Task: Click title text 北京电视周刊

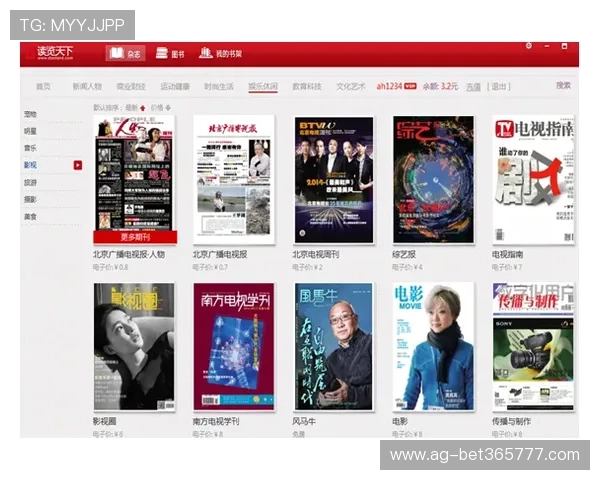Action: tap(316, 254)
